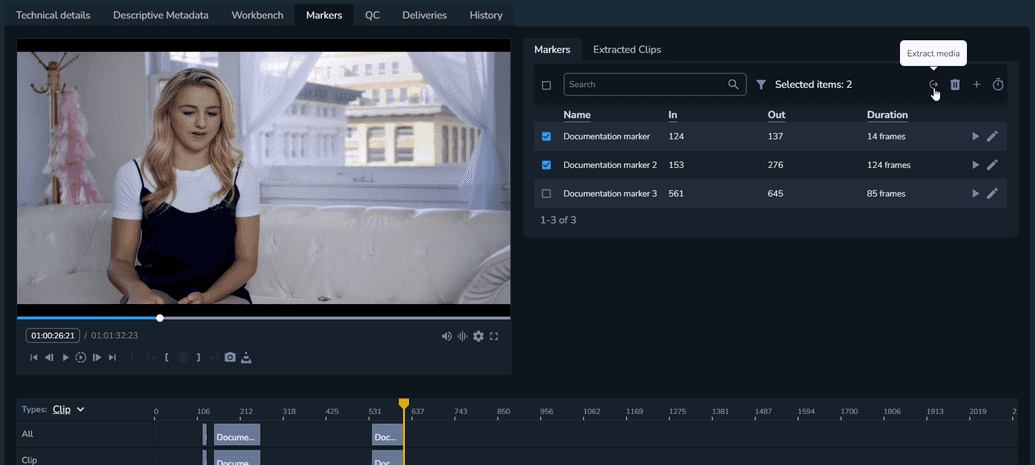Play the video
Image resolution: width=1035 pixels, height=465 pixels.
point(65,357)
